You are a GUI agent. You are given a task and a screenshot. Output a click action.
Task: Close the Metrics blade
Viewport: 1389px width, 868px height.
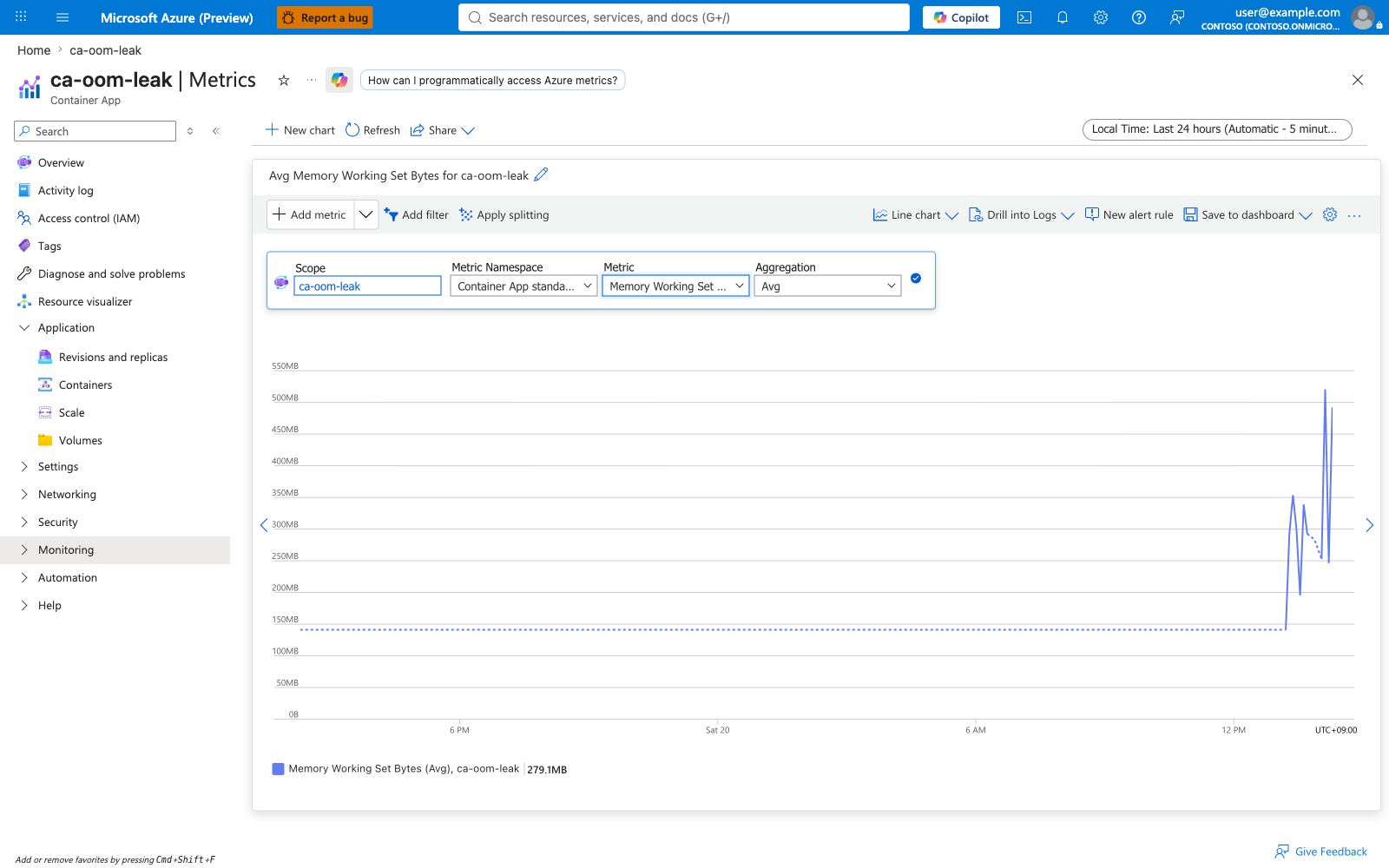1358,80
